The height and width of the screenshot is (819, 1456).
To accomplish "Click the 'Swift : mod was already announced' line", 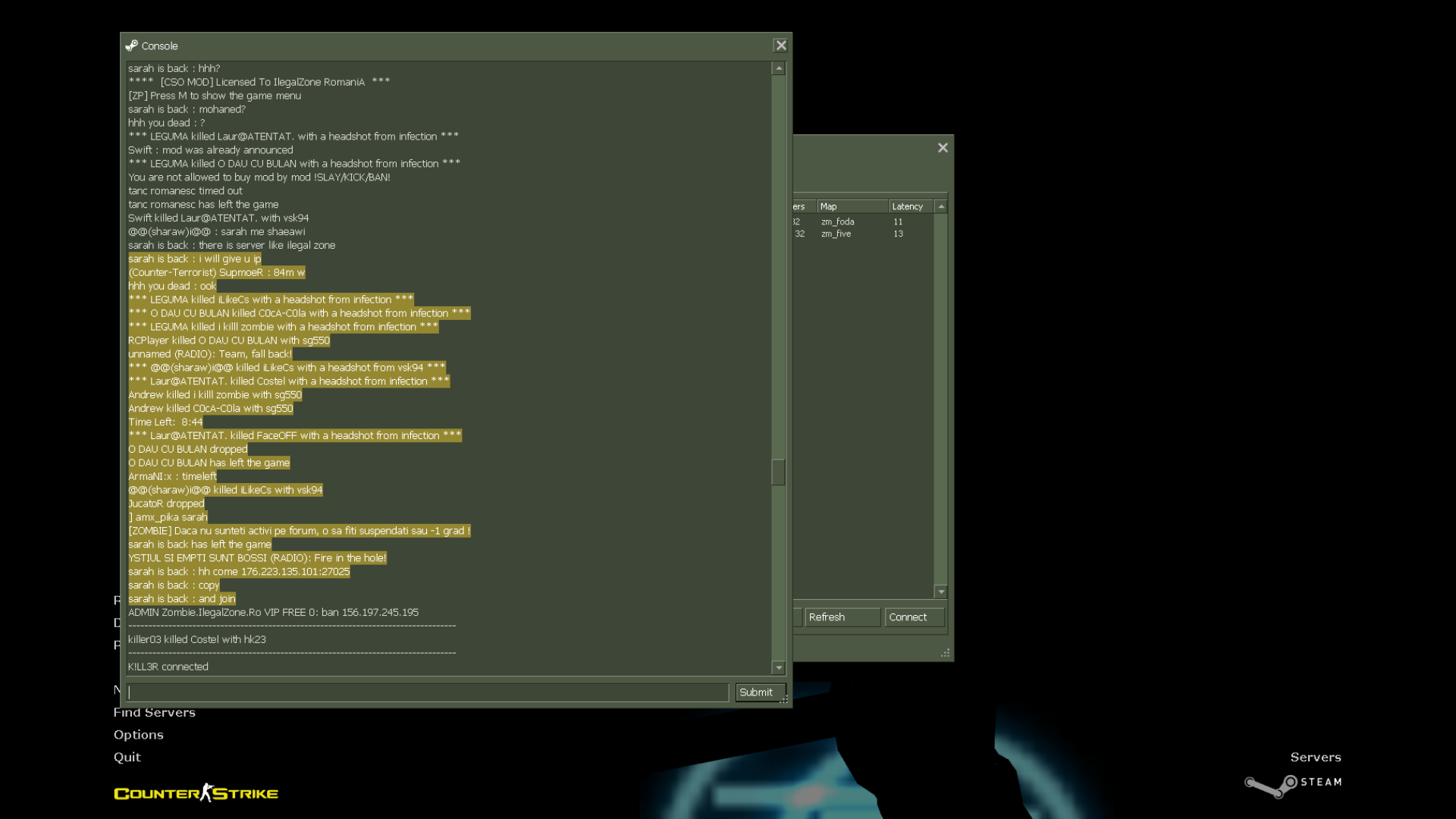I will click(x=210, y=150).
